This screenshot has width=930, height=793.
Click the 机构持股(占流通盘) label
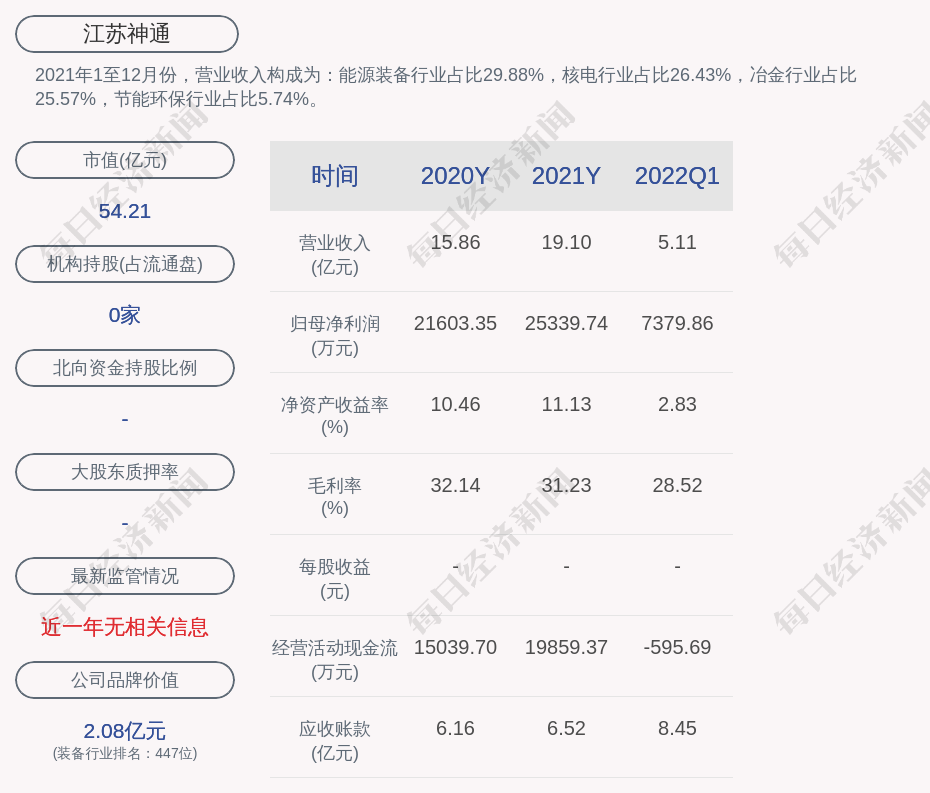coord(125,264)
